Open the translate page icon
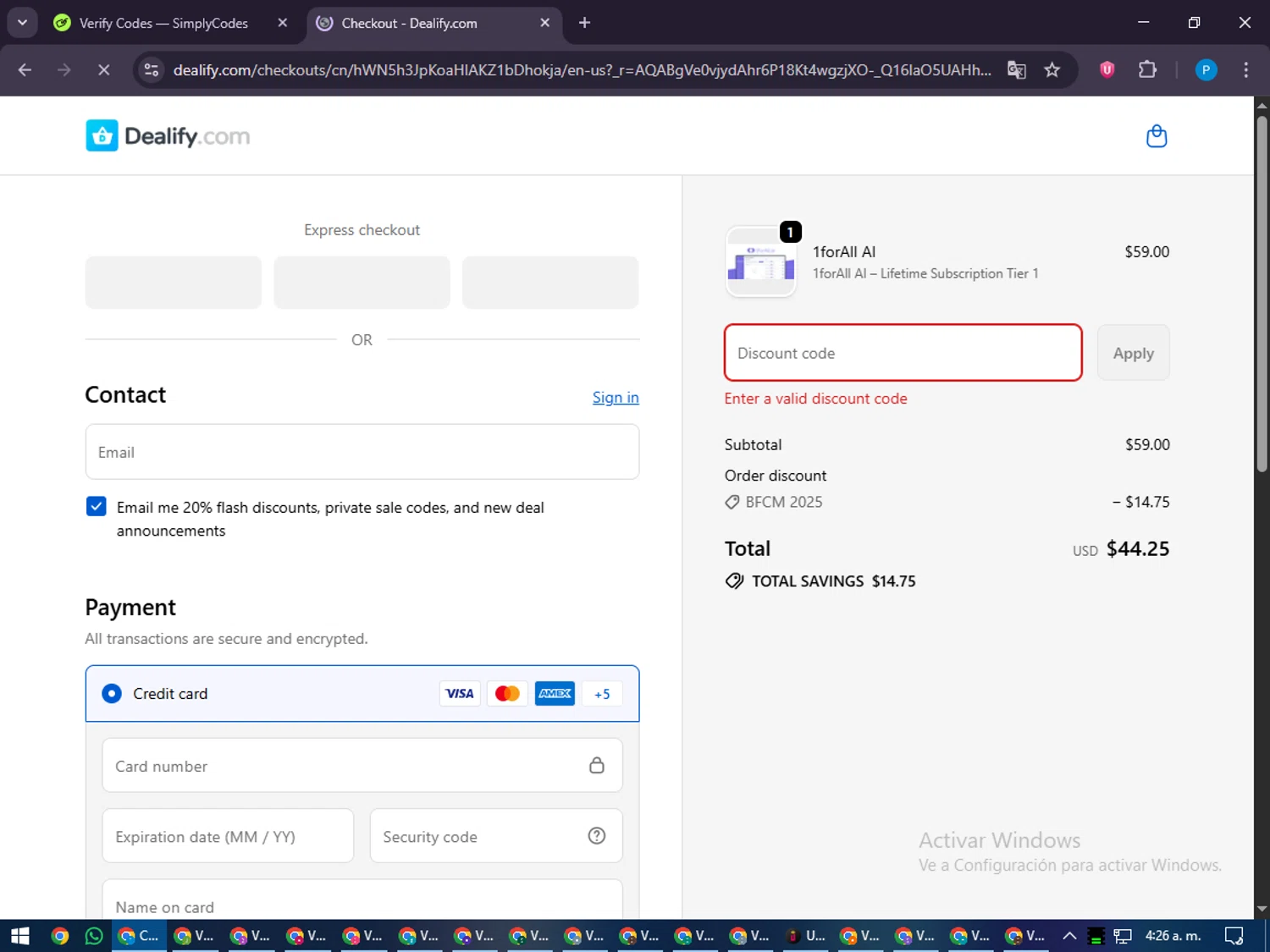 tap(1017, 70)
